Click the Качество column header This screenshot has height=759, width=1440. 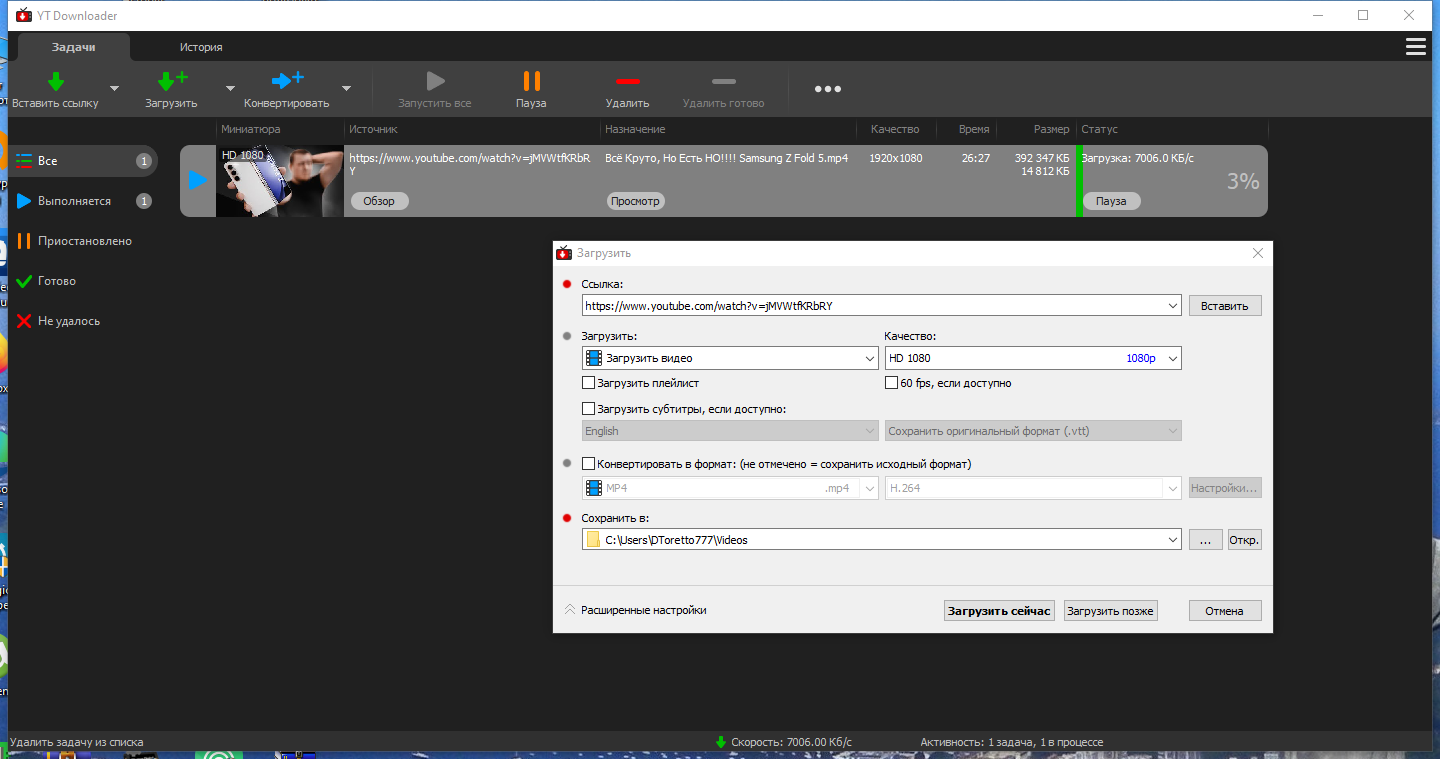coord(895,129)
